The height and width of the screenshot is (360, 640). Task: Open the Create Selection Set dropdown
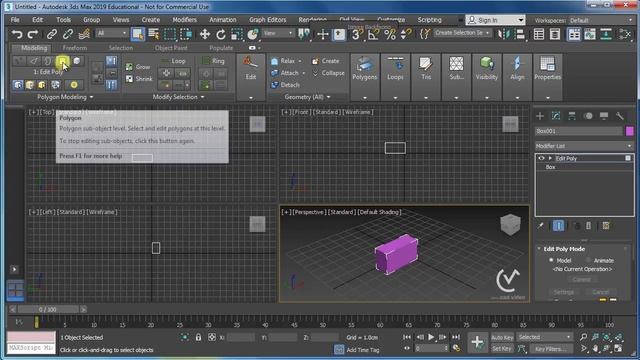pos(462,33)
